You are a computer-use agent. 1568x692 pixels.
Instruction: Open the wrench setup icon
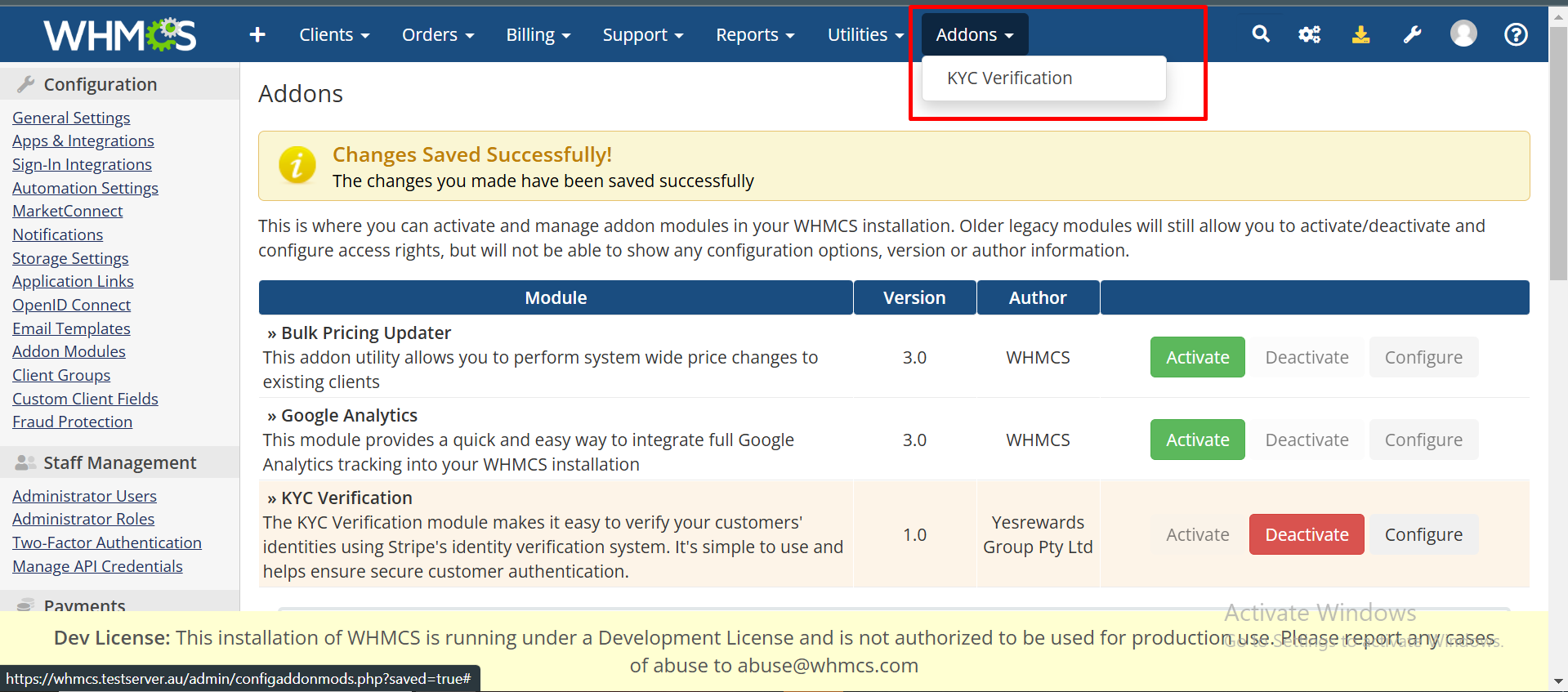pyautogui.click(x=1412, y=34)
